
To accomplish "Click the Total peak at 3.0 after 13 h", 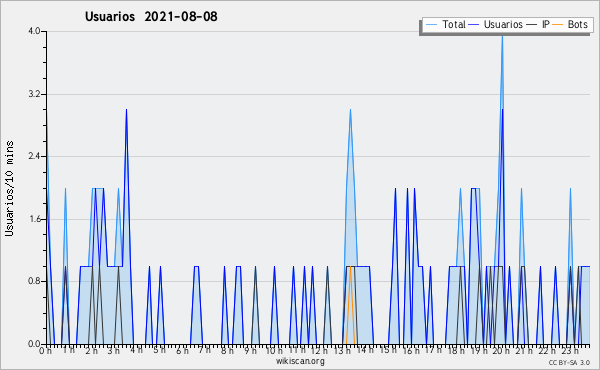I will tap(350, 112).
